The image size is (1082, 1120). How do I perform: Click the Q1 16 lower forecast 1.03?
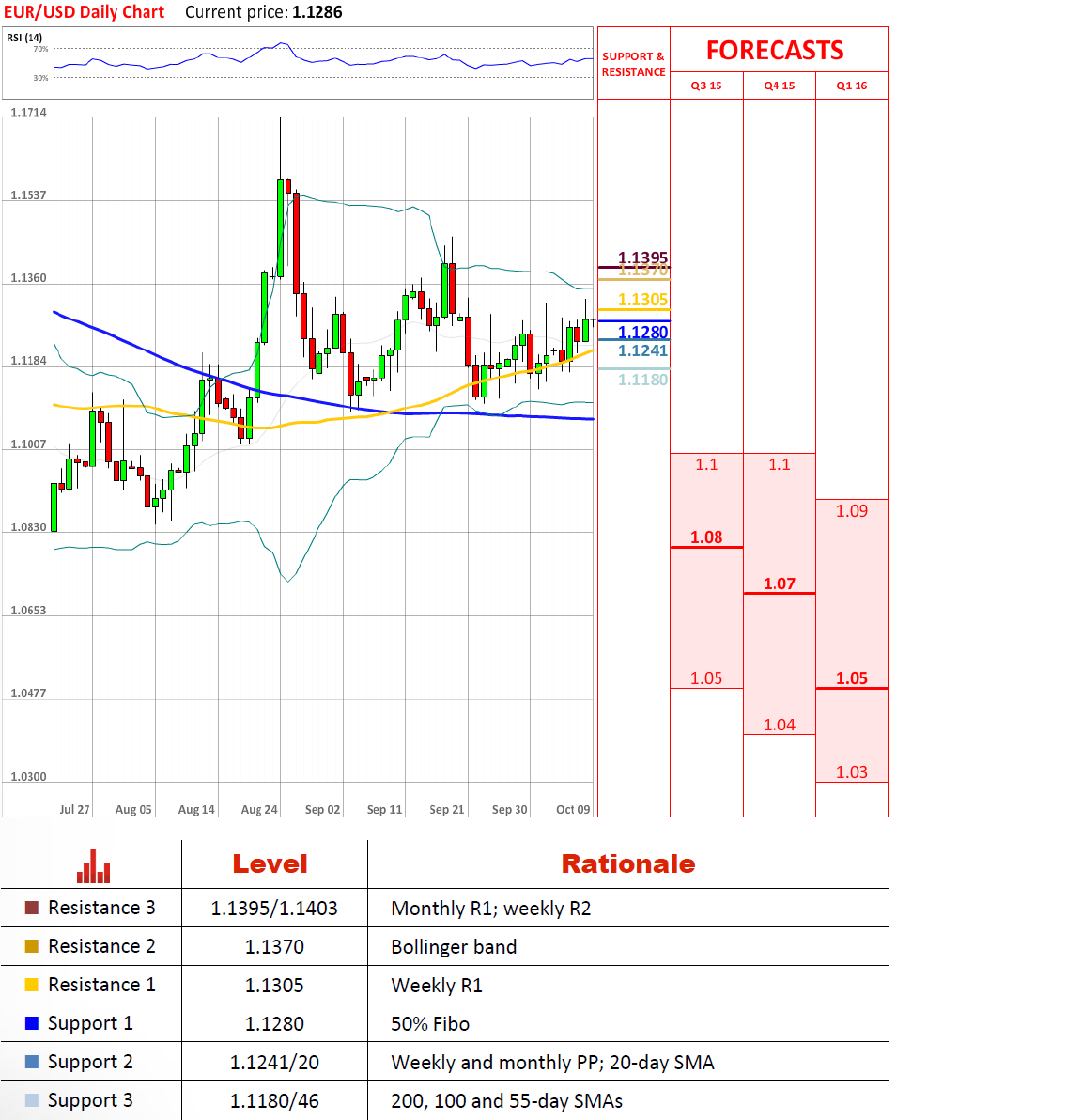click(852, 772)
